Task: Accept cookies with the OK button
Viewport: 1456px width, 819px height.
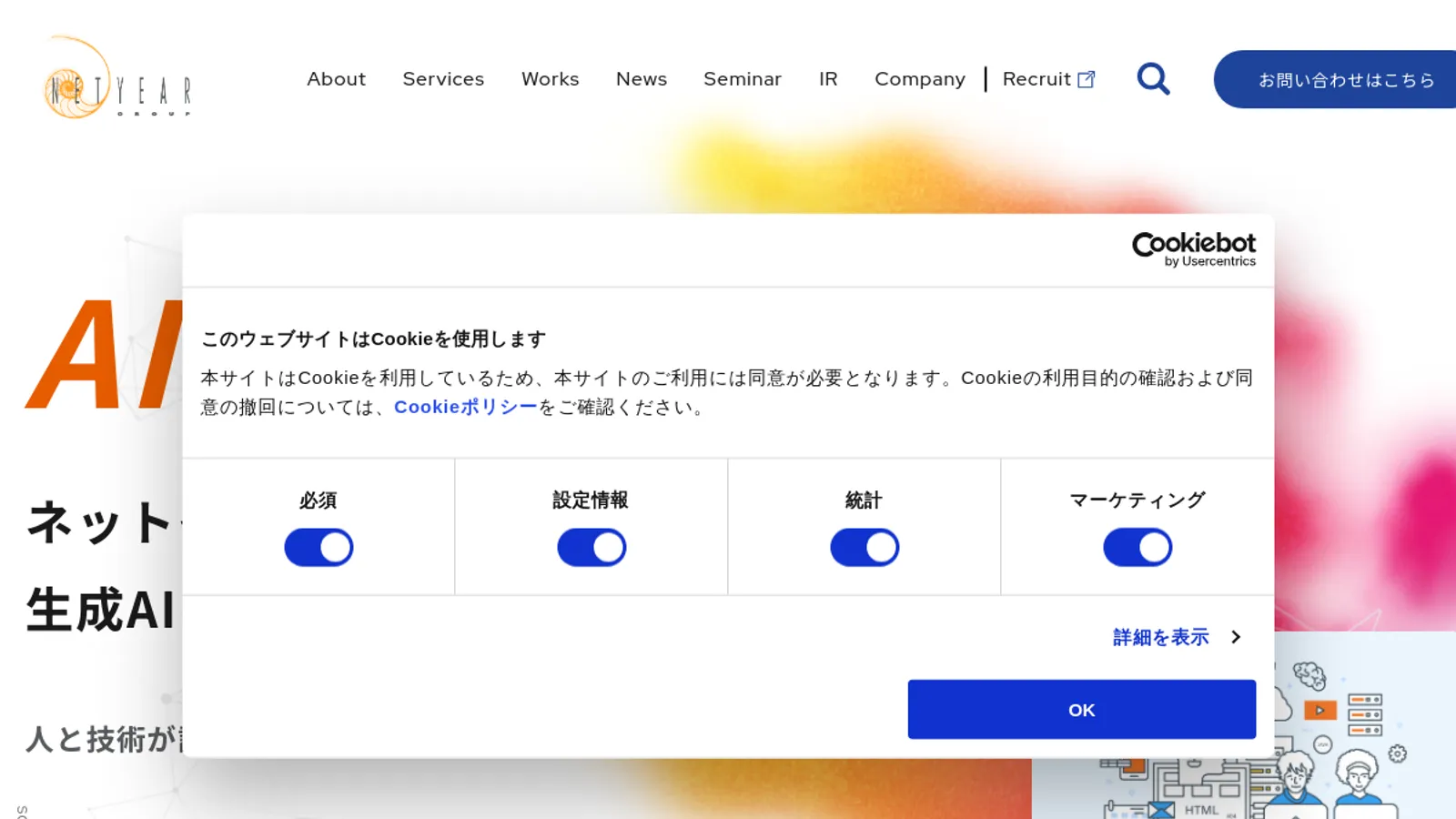Action: click(x=1082, y=710)
